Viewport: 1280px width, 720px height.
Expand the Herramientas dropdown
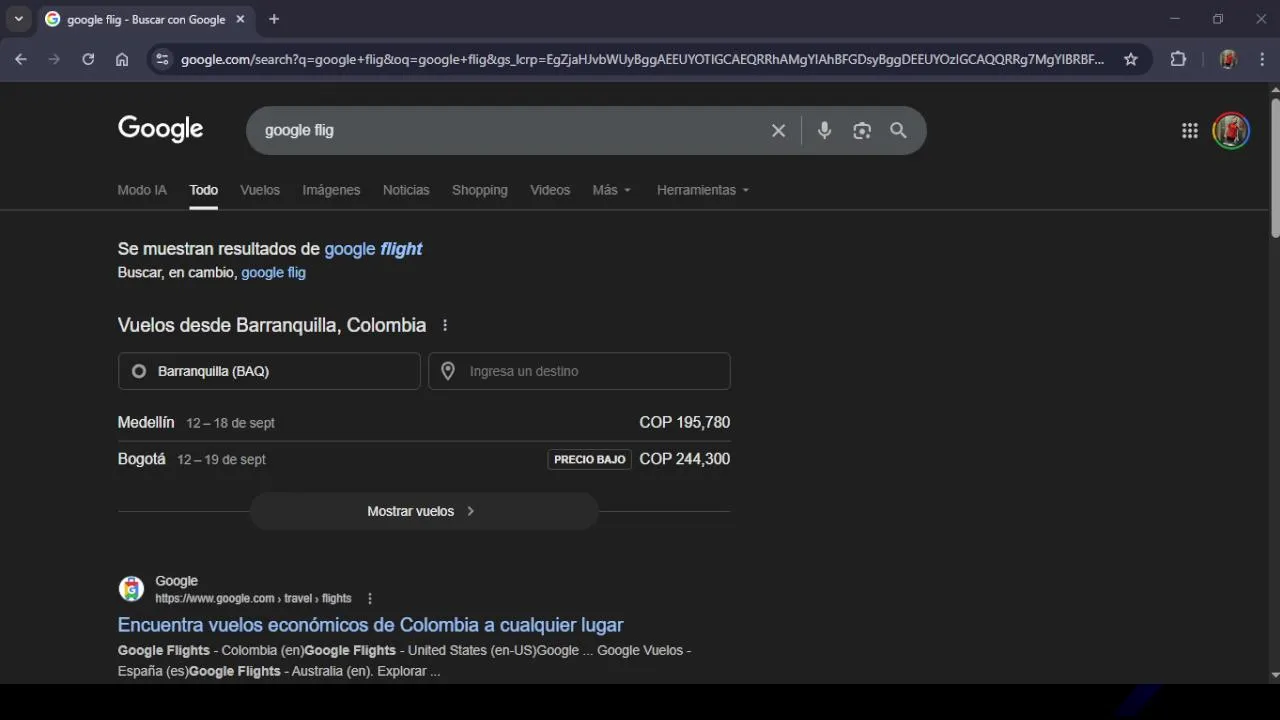703,190
